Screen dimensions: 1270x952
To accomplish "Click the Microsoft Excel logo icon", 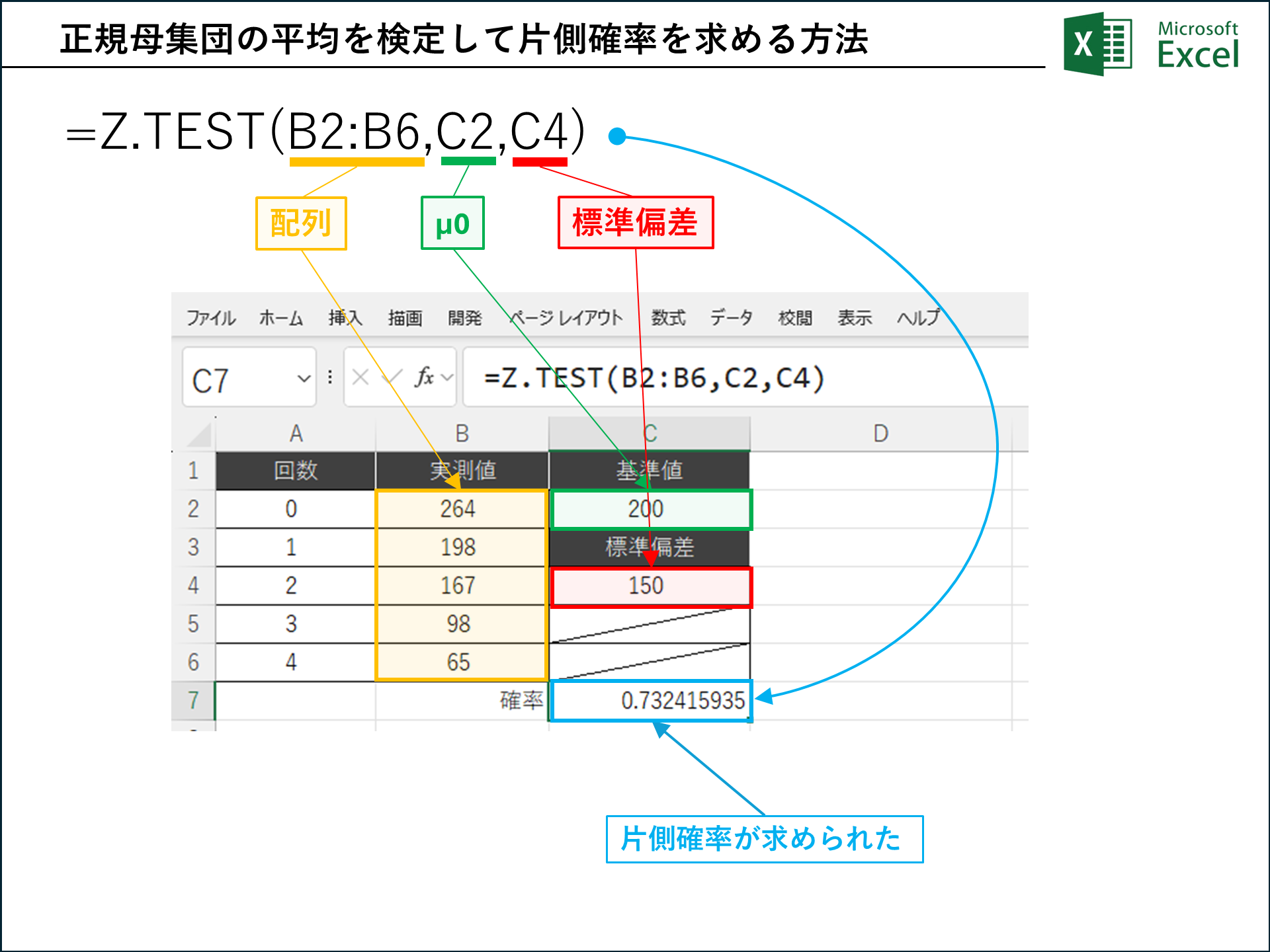I will (x=1097, y=44).
